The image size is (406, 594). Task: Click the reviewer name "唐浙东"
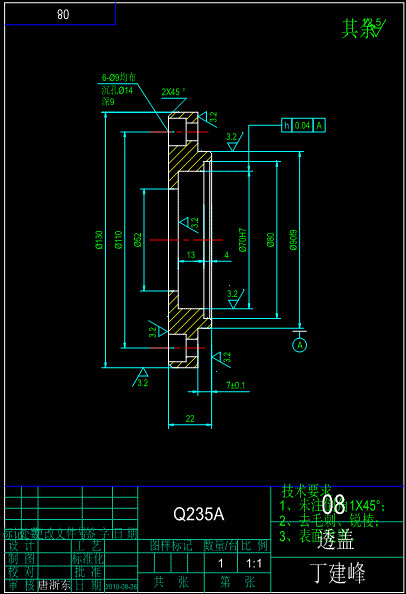pyautogui.click(x=55, y=585)
